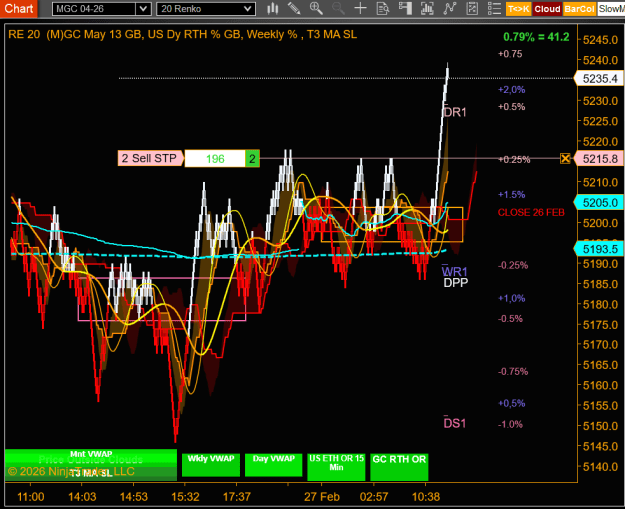This screenshot has height=509, width=625.
Task: Click the -0.75% level label
Action: 513,371
